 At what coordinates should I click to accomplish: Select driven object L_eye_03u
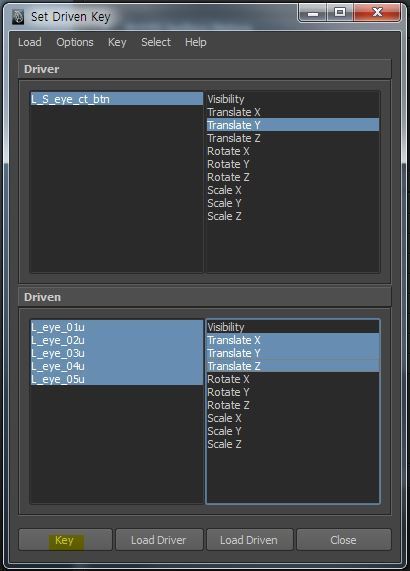coord(117,353)
